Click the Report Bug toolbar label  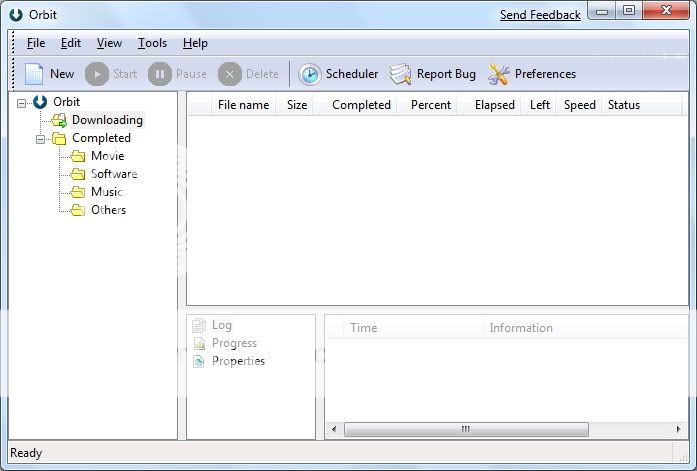[446, 74]
